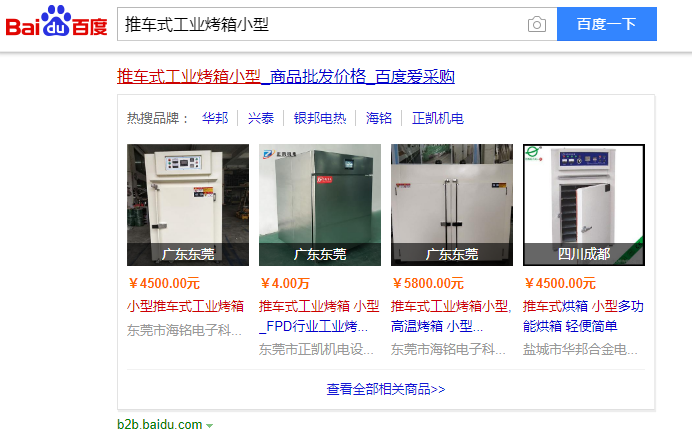Viewport: 692px width, 442px height.
Task: Click 查看全部相关商品>> link
Action: (x=386, y=389)
